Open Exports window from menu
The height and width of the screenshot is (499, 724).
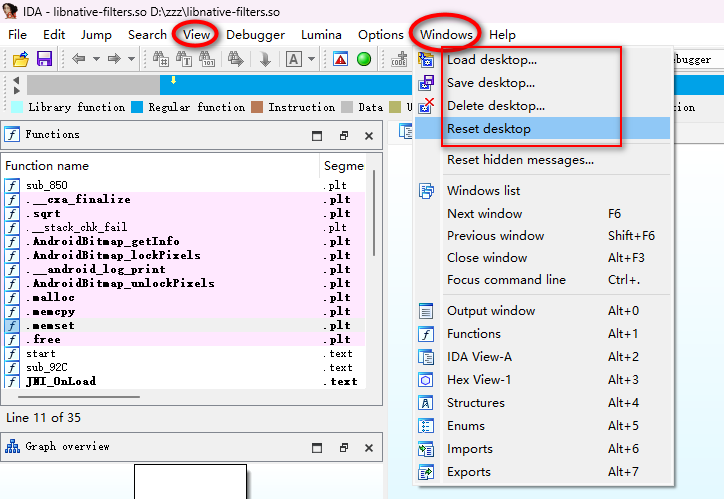click(x=542, y=472)
